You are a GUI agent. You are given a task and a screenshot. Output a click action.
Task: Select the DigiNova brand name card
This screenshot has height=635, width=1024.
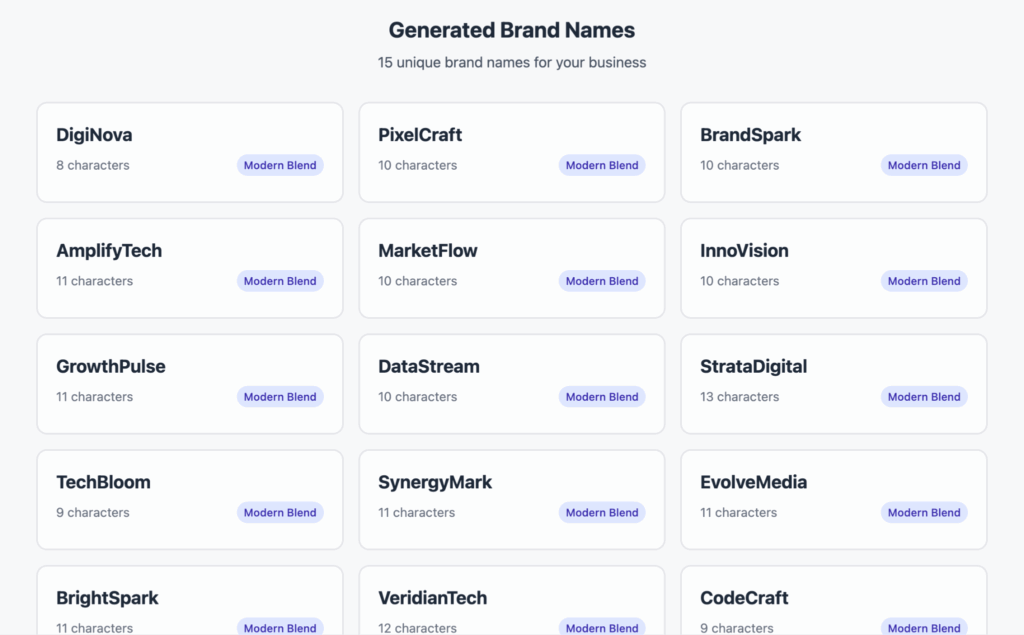pyautogui.click(x=189, y=151)
